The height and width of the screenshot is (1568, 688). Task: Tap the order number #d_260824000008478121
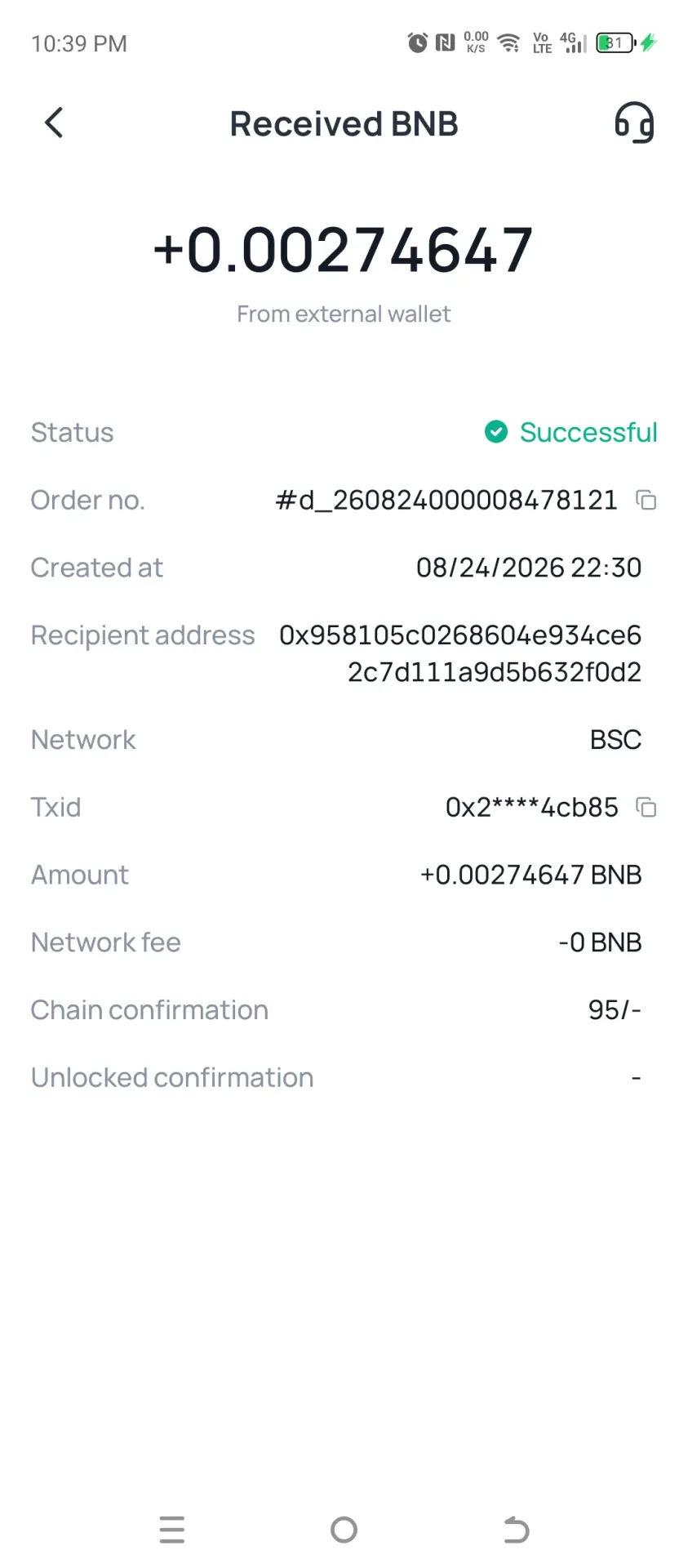[446, 500]
